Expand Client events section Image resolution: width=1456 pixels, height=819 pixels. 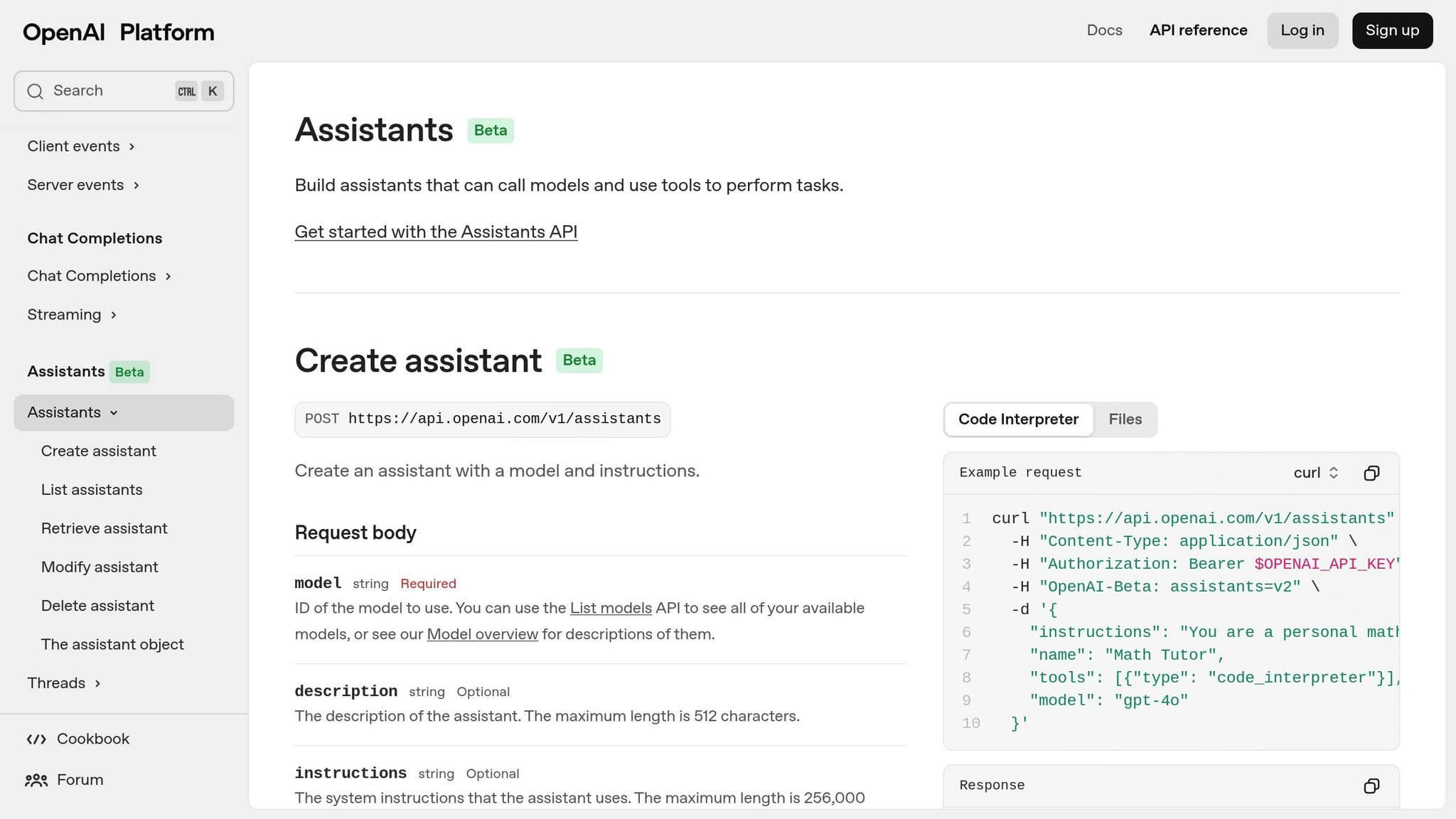81,146
